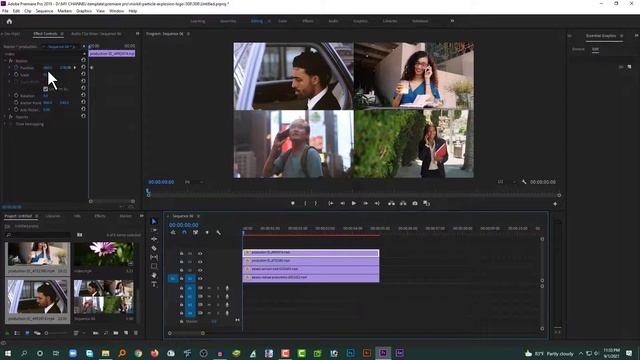The height and width of the screenshot is (360, 640).
Task: Click Go to In point button
Action: [x=331, y=203]
